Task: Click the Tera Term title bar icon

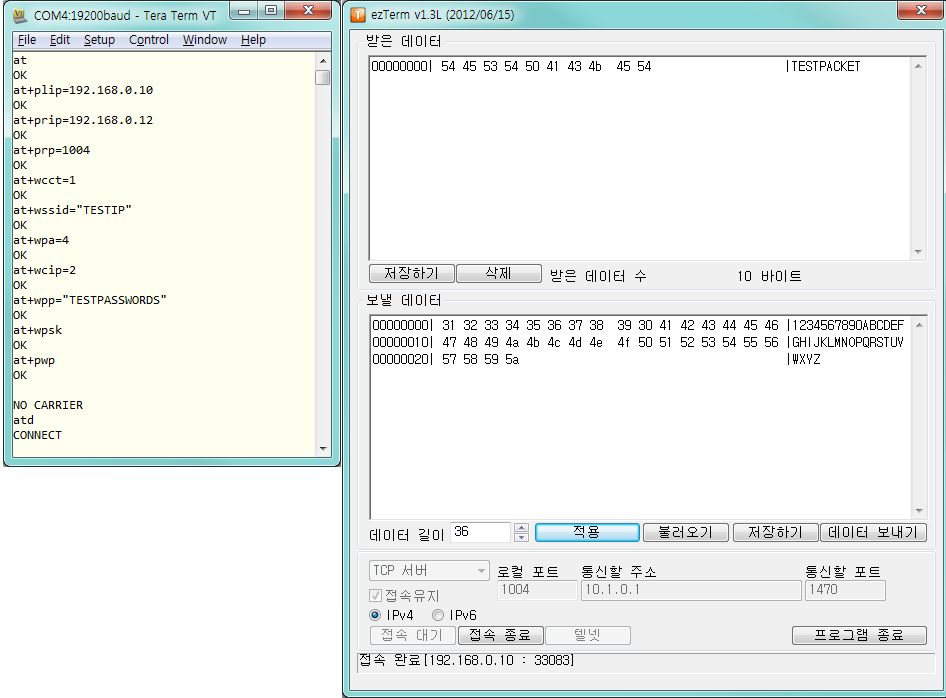Action: click(x=21, y=16)
